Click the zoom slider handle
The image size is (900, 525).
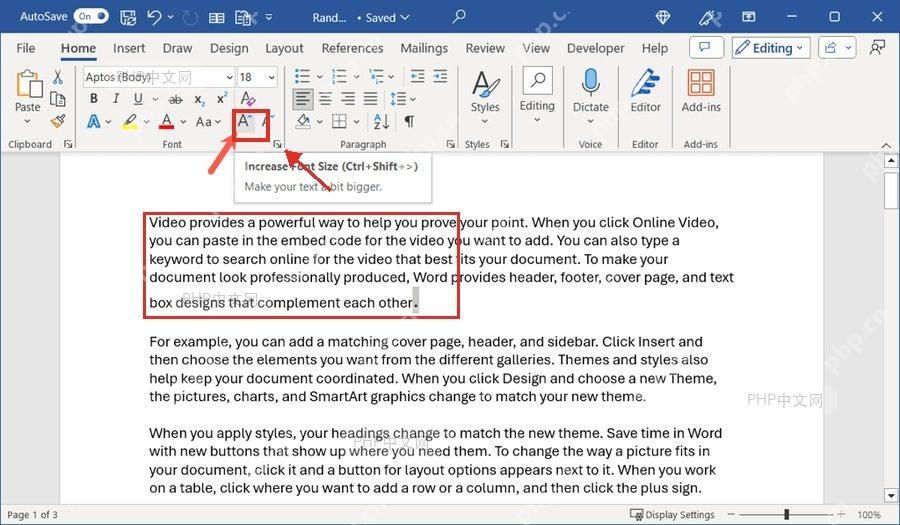click(786, 515)
